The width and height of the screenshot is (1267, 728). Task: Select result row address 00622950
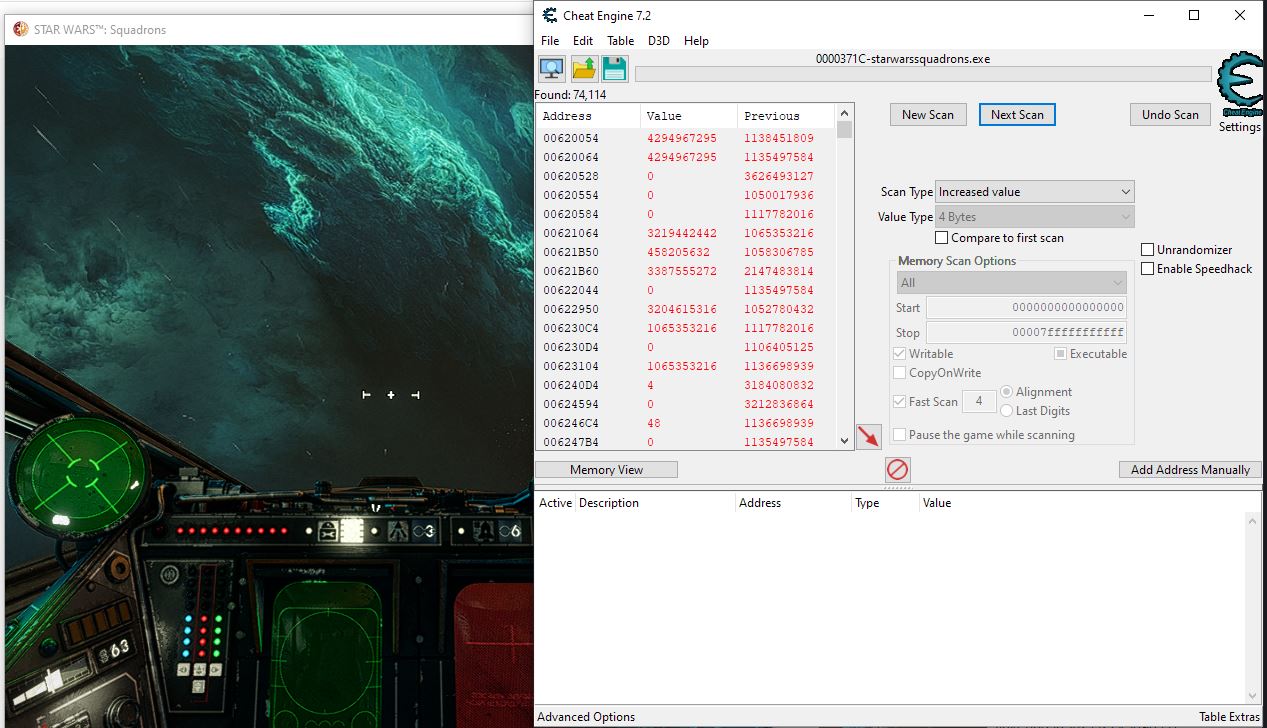tap(685, 309)
